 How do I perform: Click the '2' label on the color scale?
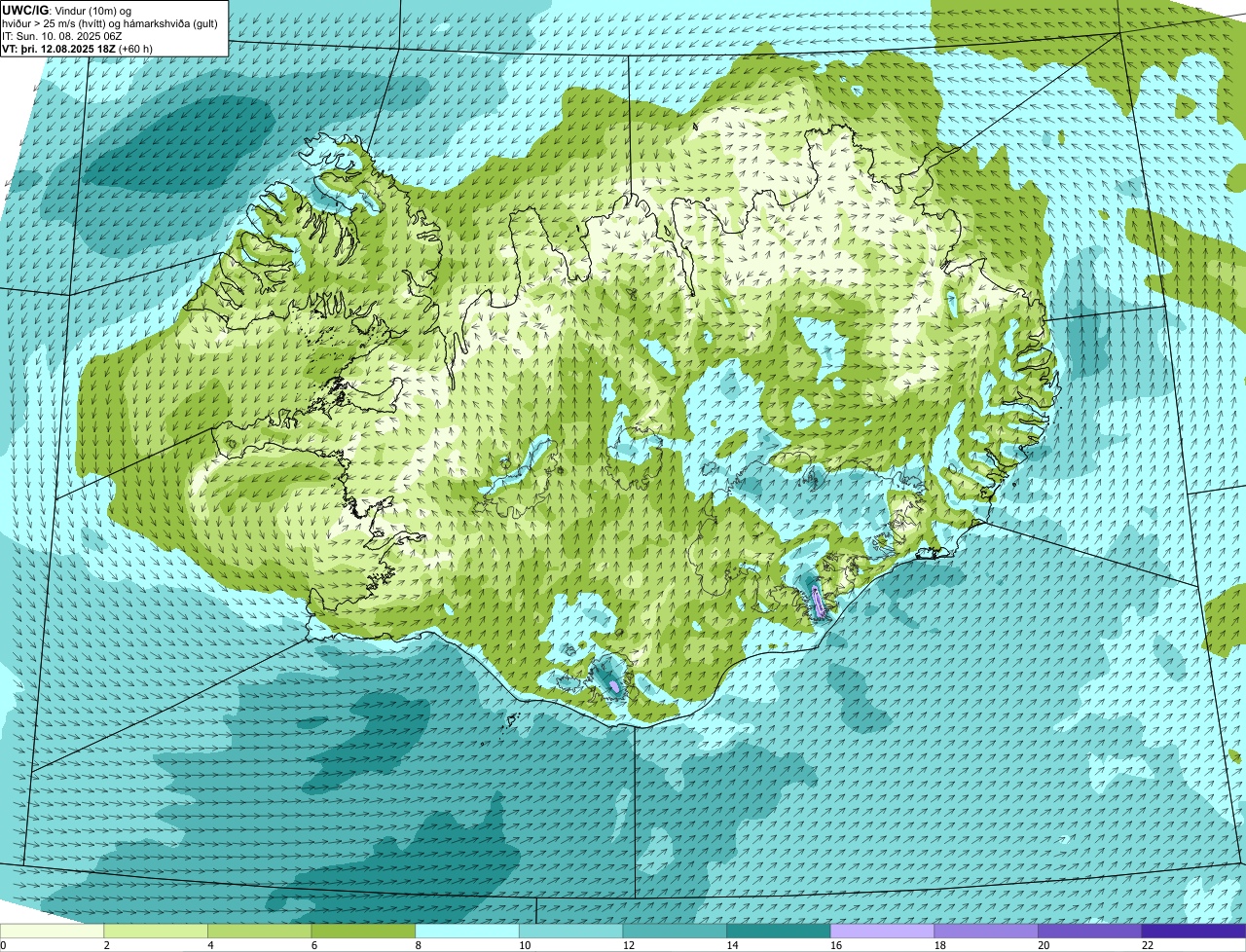[107, 945]
